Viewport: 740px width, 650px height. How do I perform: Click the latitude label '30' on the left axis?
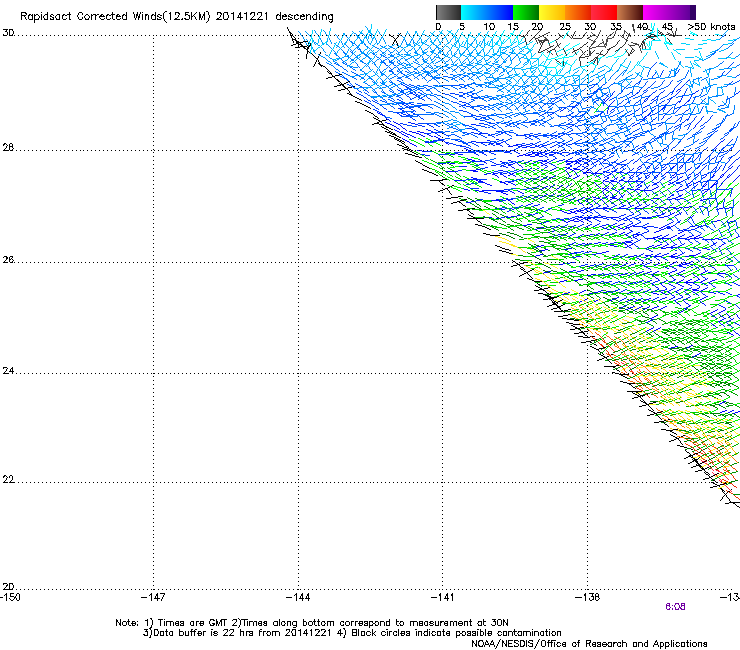point(8,33)
